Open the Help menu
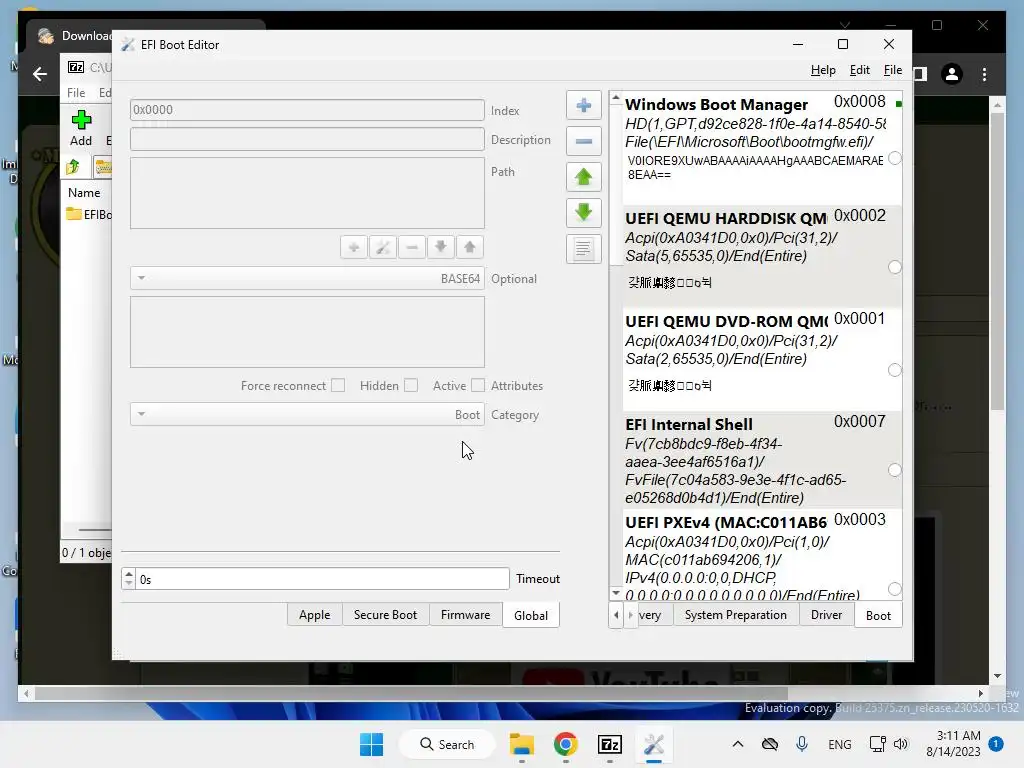1024x768 pixels. 823,70
